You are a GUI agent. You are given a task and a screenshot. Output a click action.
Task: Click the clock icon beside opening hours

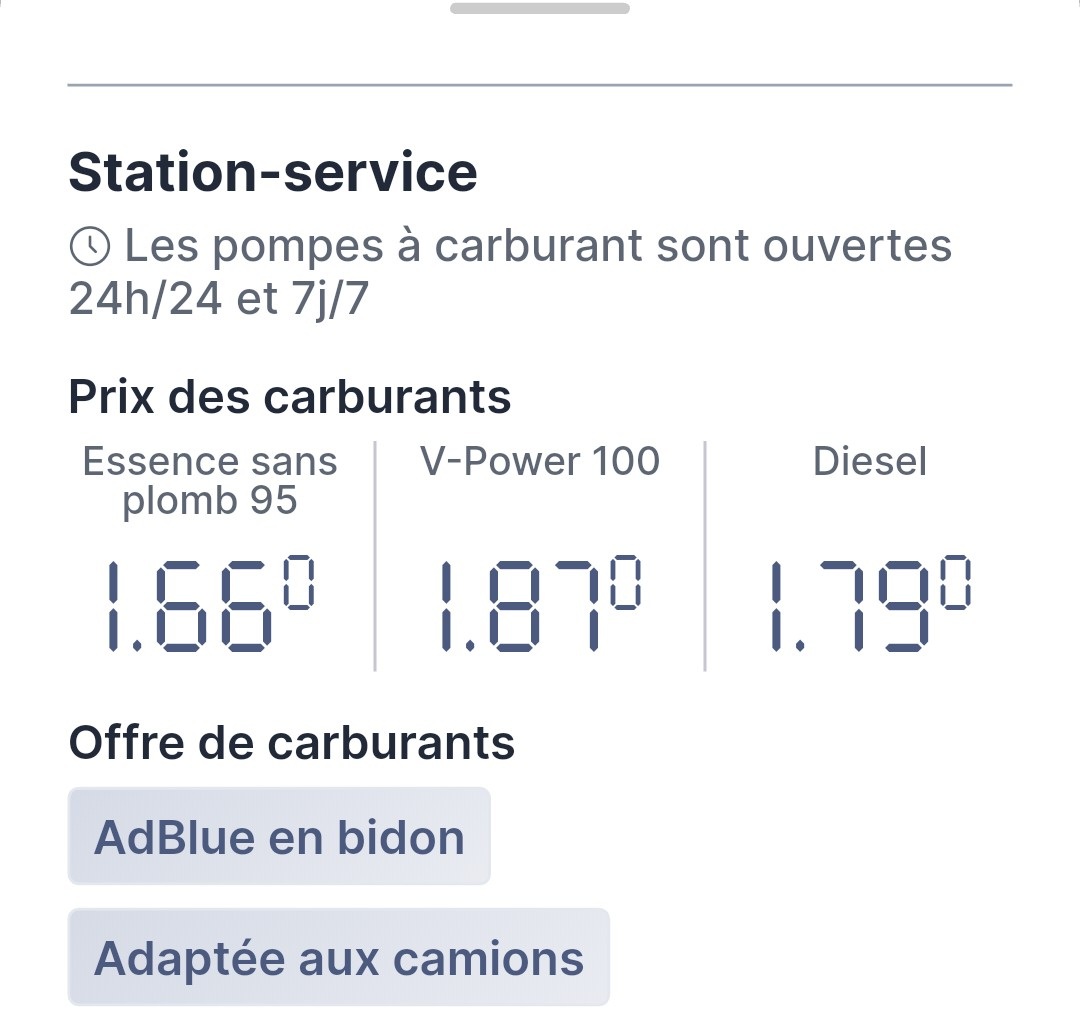(x=90, y=247)
